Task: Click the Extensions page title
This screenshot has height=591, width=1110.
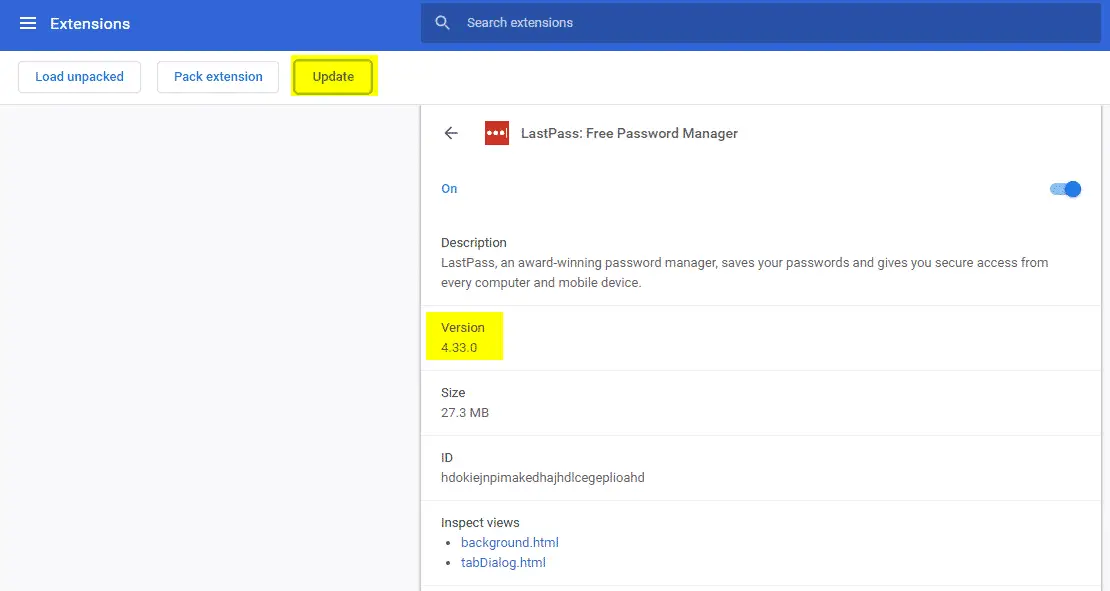Action: [90, 23]
